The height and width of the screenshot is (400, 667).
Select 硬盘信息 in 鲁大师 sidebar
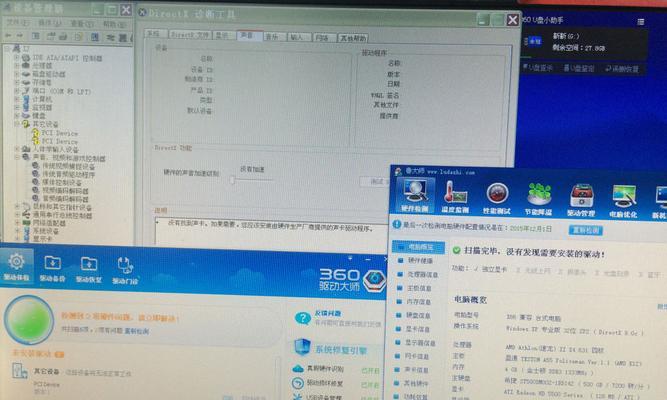point(418,316)
